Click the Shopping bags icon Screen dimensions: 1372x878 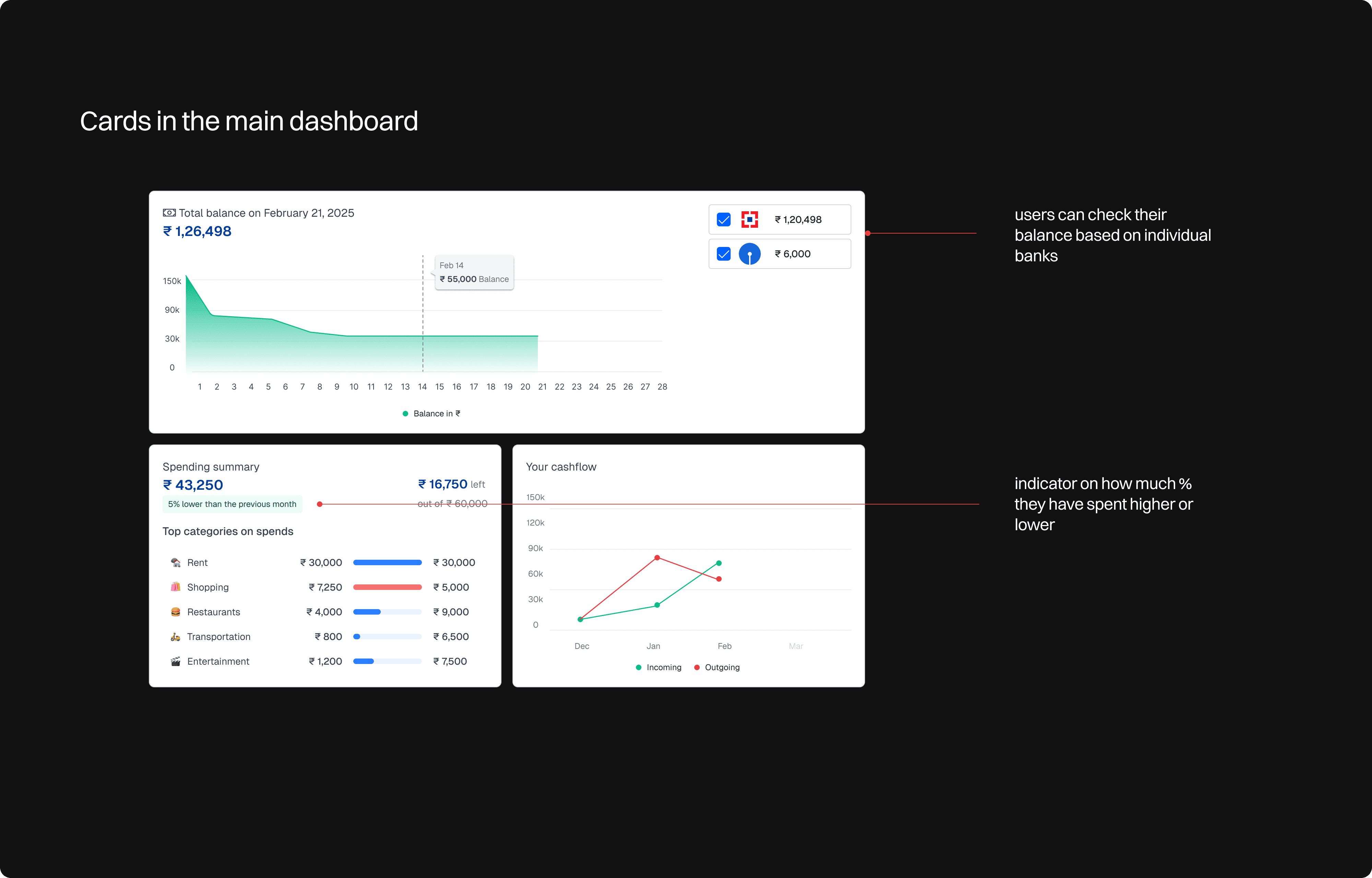(176, 587)
